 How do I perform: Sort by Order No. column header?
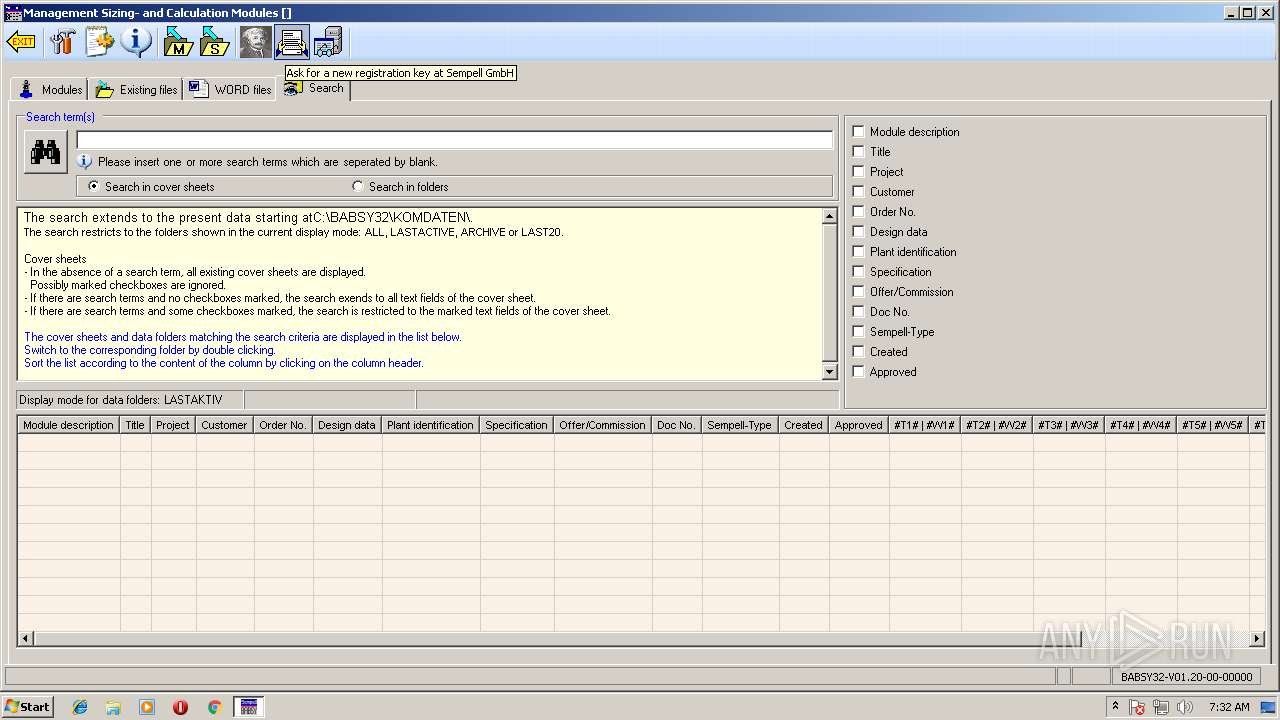pyautogui.click(x=283, y=425)
